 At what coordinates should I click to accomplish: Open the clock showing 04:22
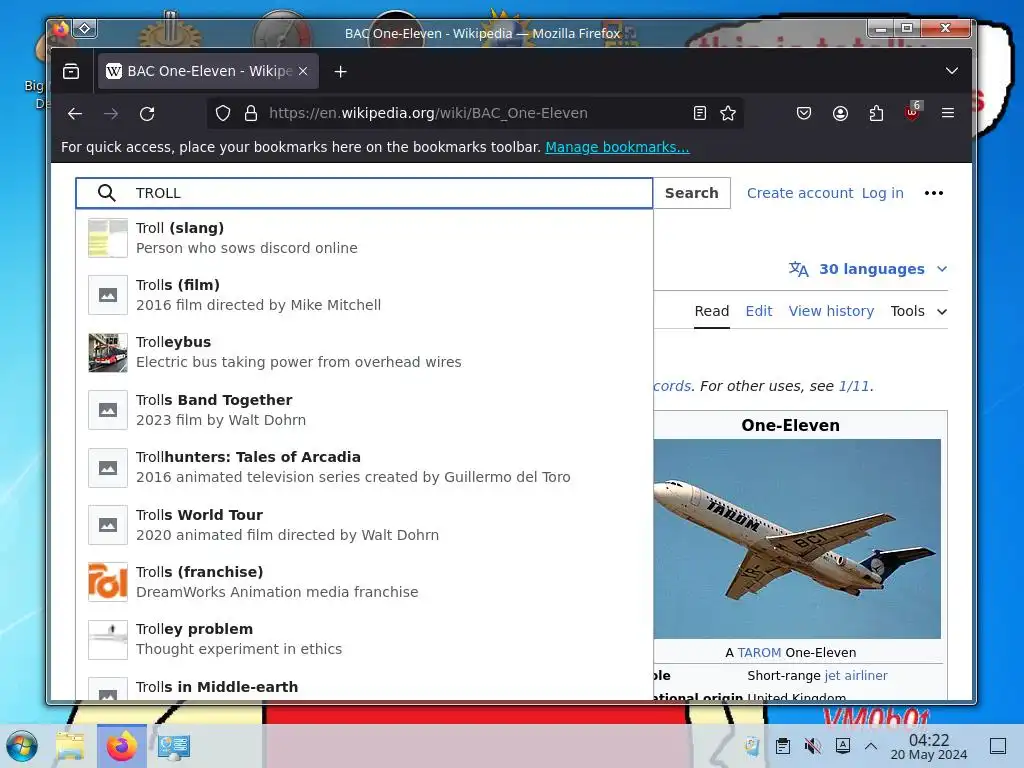point(929,746)
